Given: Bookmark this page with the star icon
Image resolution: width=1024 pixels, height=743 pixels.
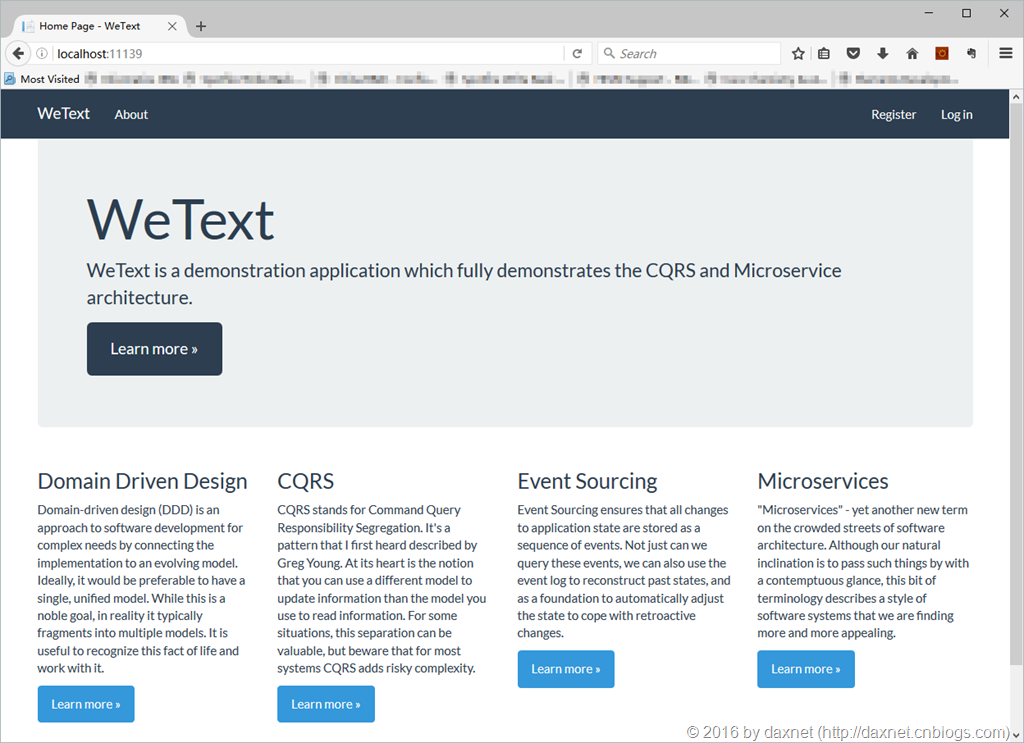Looking at the screenshot, I should click(798, 54).
